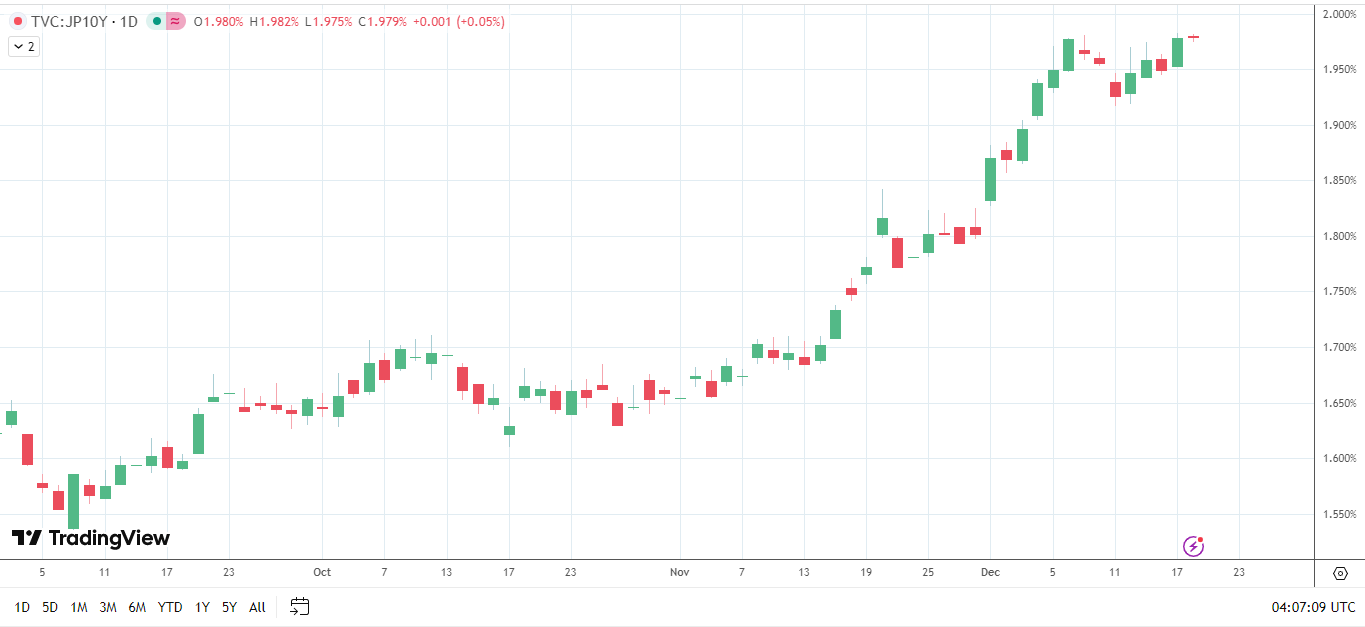Screen dimensions: 1365x627
Task: Click the pink approximate-data indicator icon
Action: [175, 21]
